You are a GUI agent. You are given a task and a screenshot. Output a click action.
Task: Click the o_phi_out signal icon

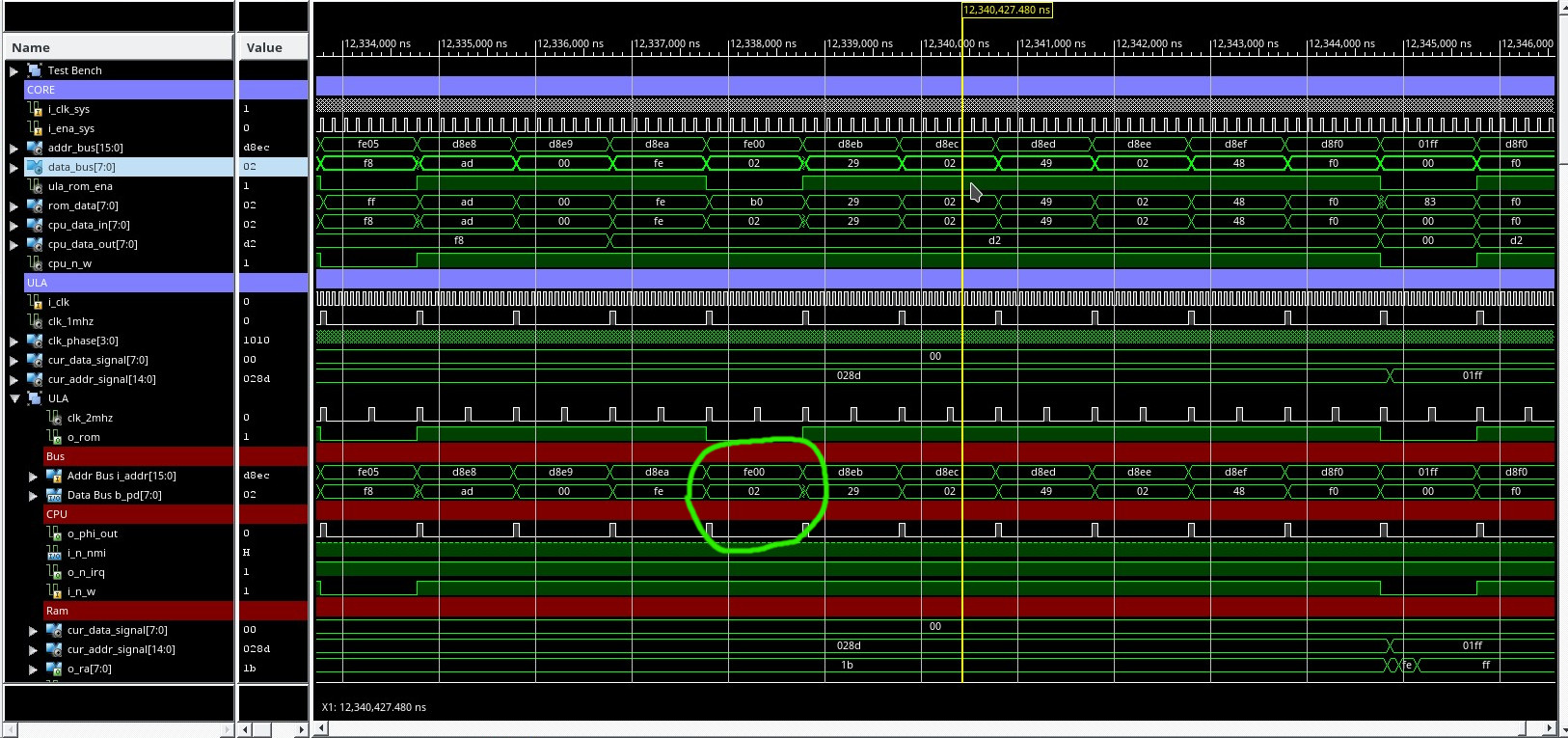tap(54, 533)
